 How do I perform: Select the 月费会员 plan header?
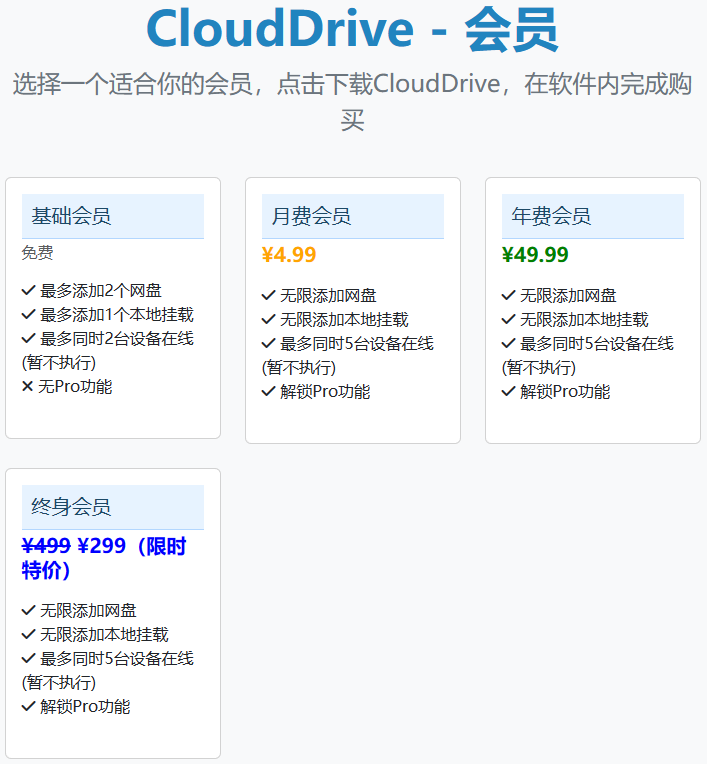pos(353,216)
